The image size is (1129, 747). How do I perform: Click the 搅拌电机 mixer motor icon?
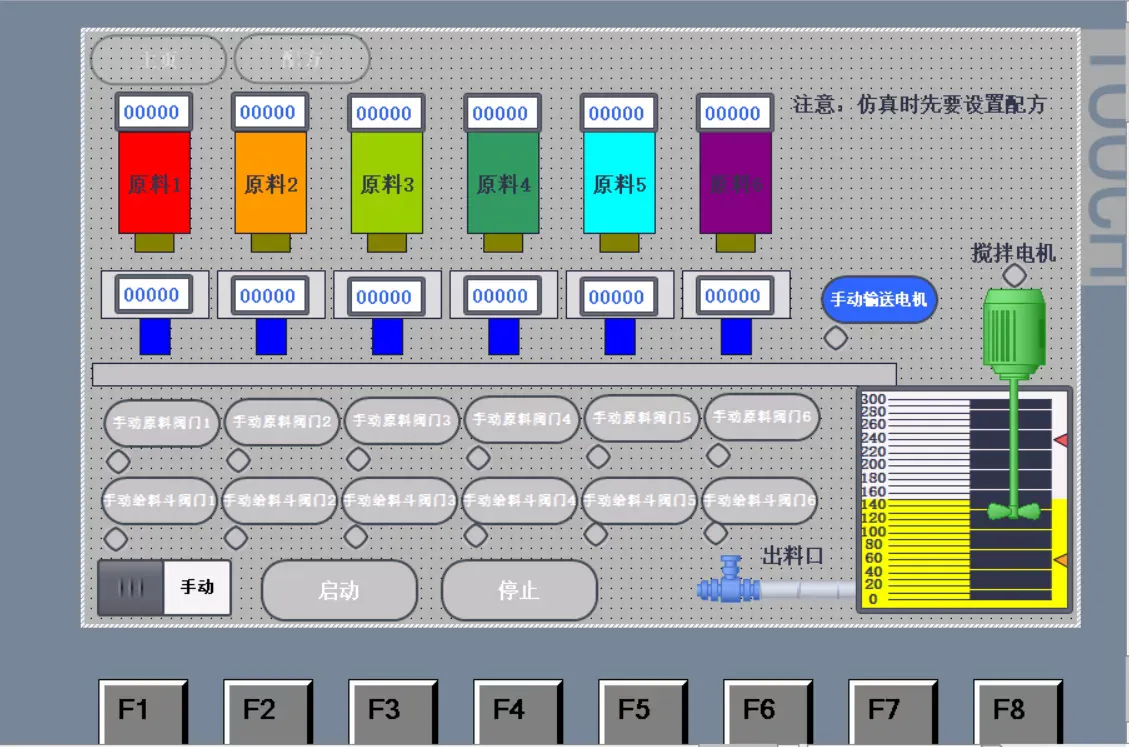[x=1012, y=330]
